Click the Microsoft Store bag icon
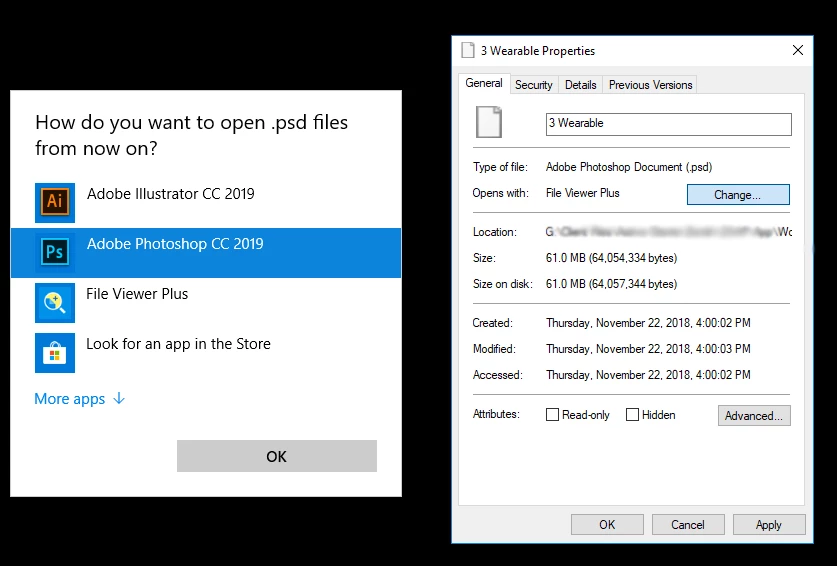Screen dimensions: 837x566 55,353
